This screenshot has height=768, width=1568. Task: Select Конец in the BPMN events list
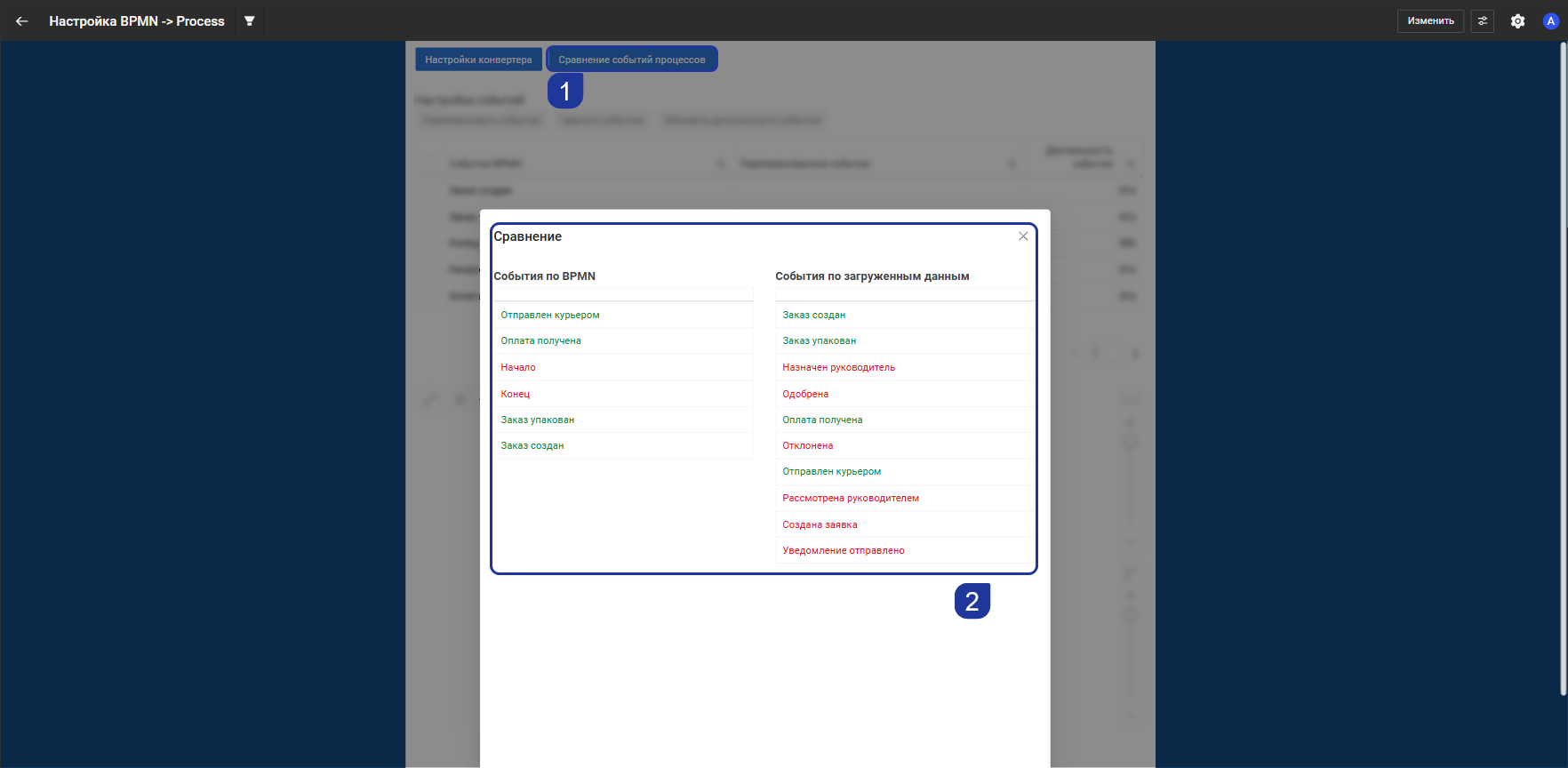tap(516, 394)
